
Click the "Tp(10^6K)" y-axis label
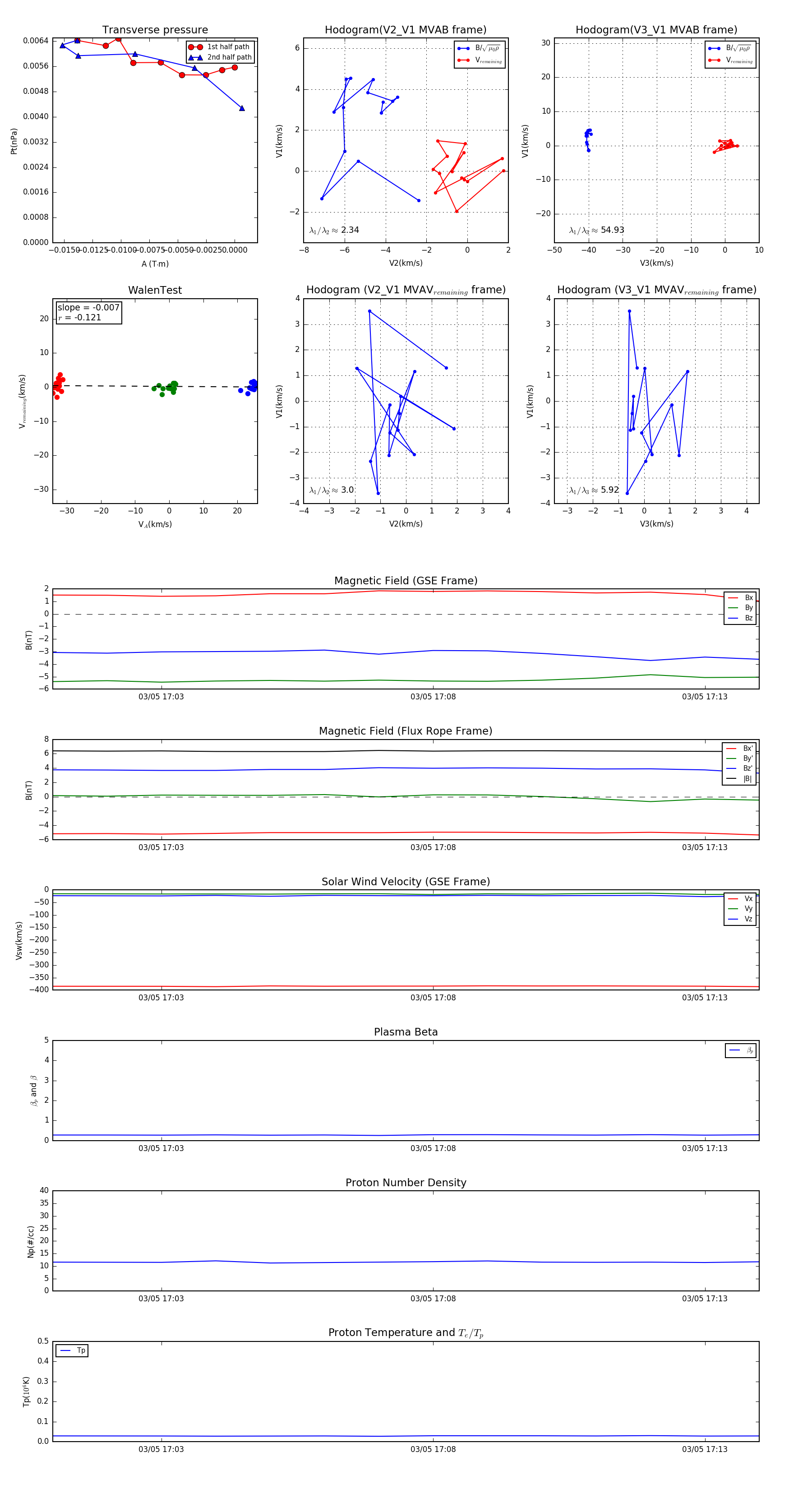(x=26, y=1392)
